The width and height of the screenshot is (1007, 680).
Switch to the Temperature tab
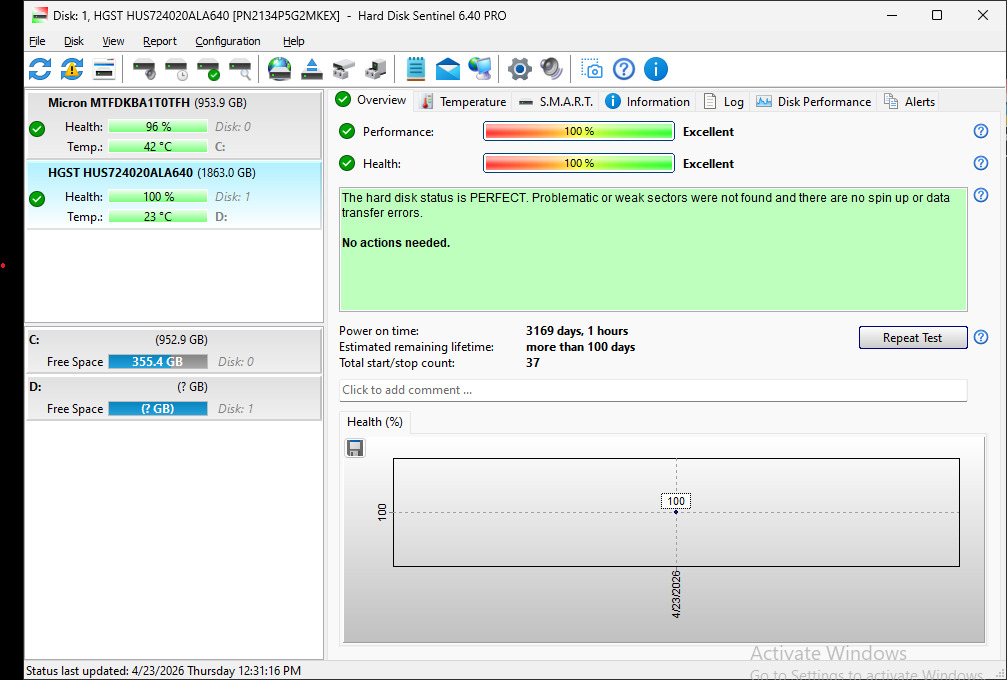(462, 101)
